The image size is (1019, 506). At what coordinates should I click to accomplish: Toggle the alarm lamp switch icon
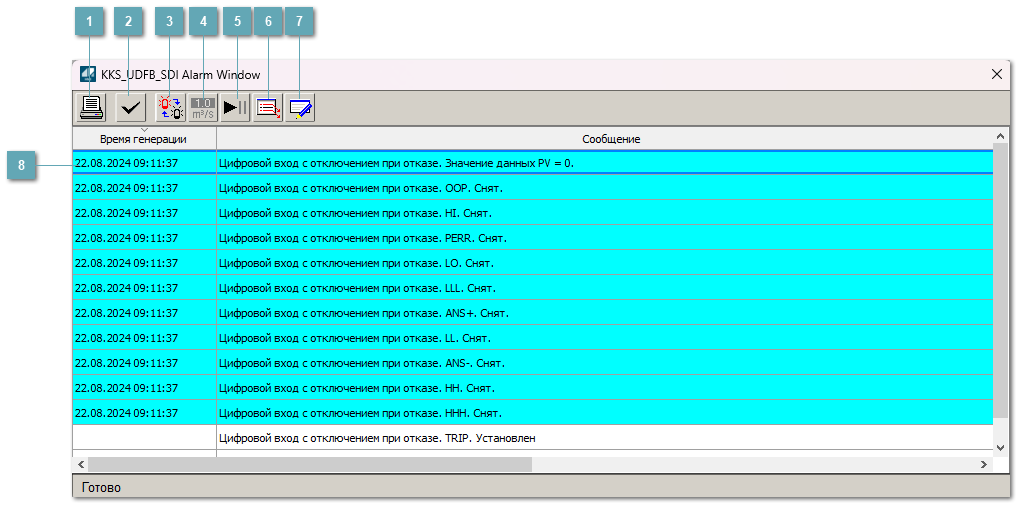pos(170,107)
